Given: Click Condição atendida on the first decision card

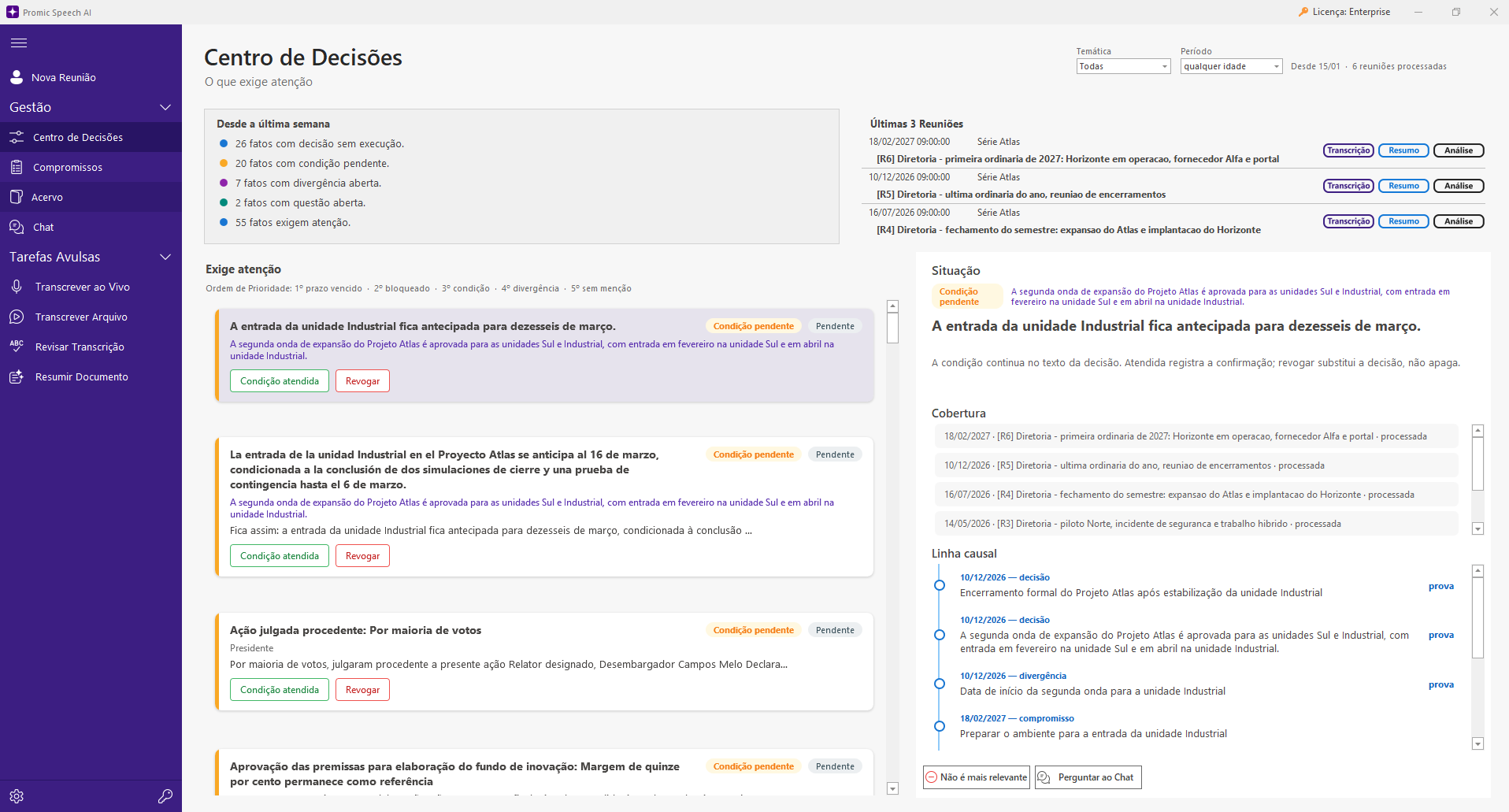Looking at the screenshot, I should pyautogui.click(x=280, y=381).
